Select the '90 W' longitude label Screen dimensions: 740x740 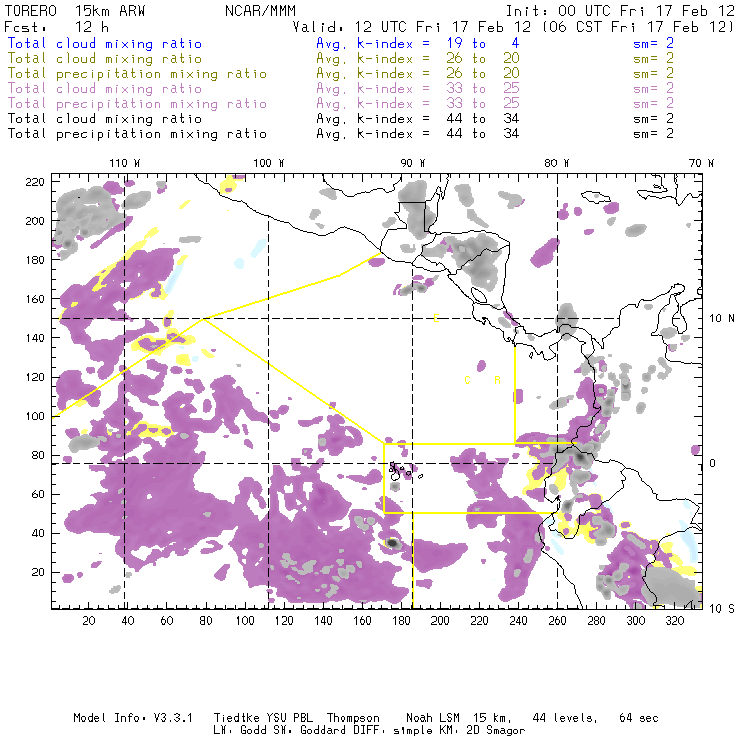pos(413,163)
